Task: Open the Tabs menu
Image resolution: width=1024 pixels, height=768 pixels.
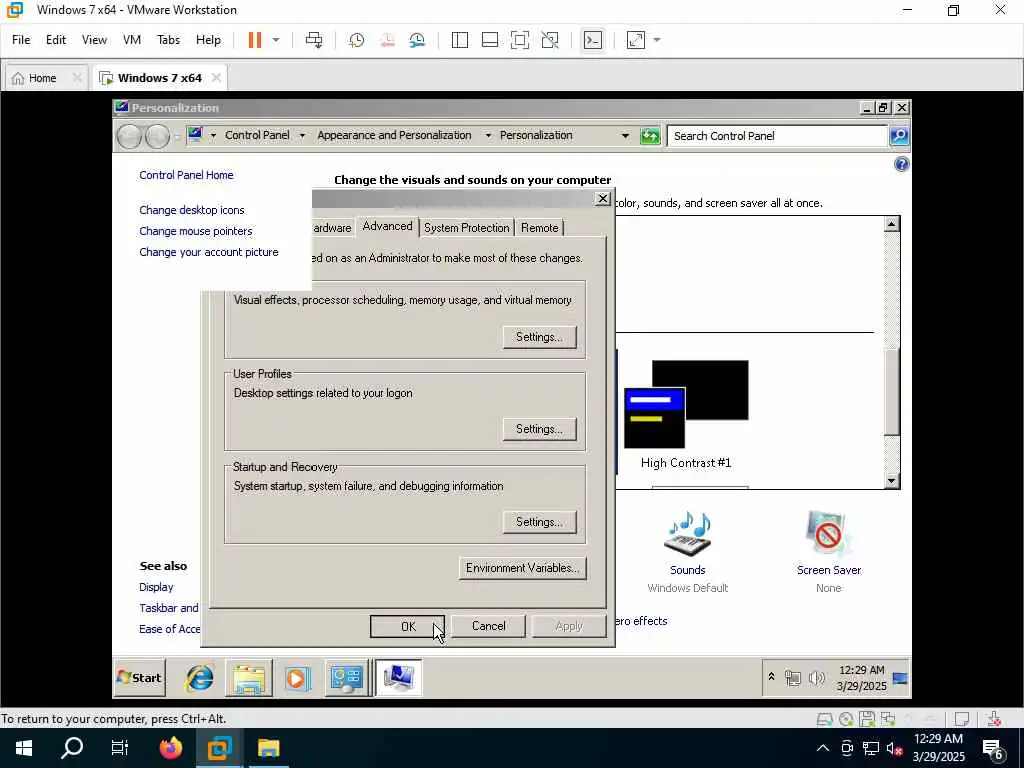Action: (x=168, y=40)
